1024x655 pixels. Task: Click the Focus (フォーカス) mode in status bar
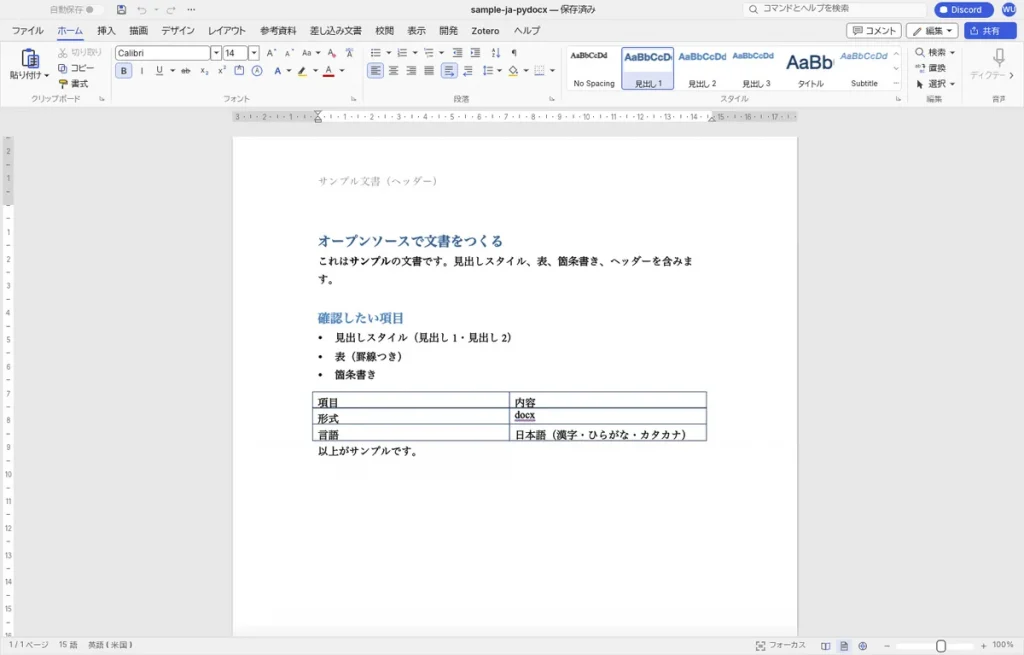780,645
